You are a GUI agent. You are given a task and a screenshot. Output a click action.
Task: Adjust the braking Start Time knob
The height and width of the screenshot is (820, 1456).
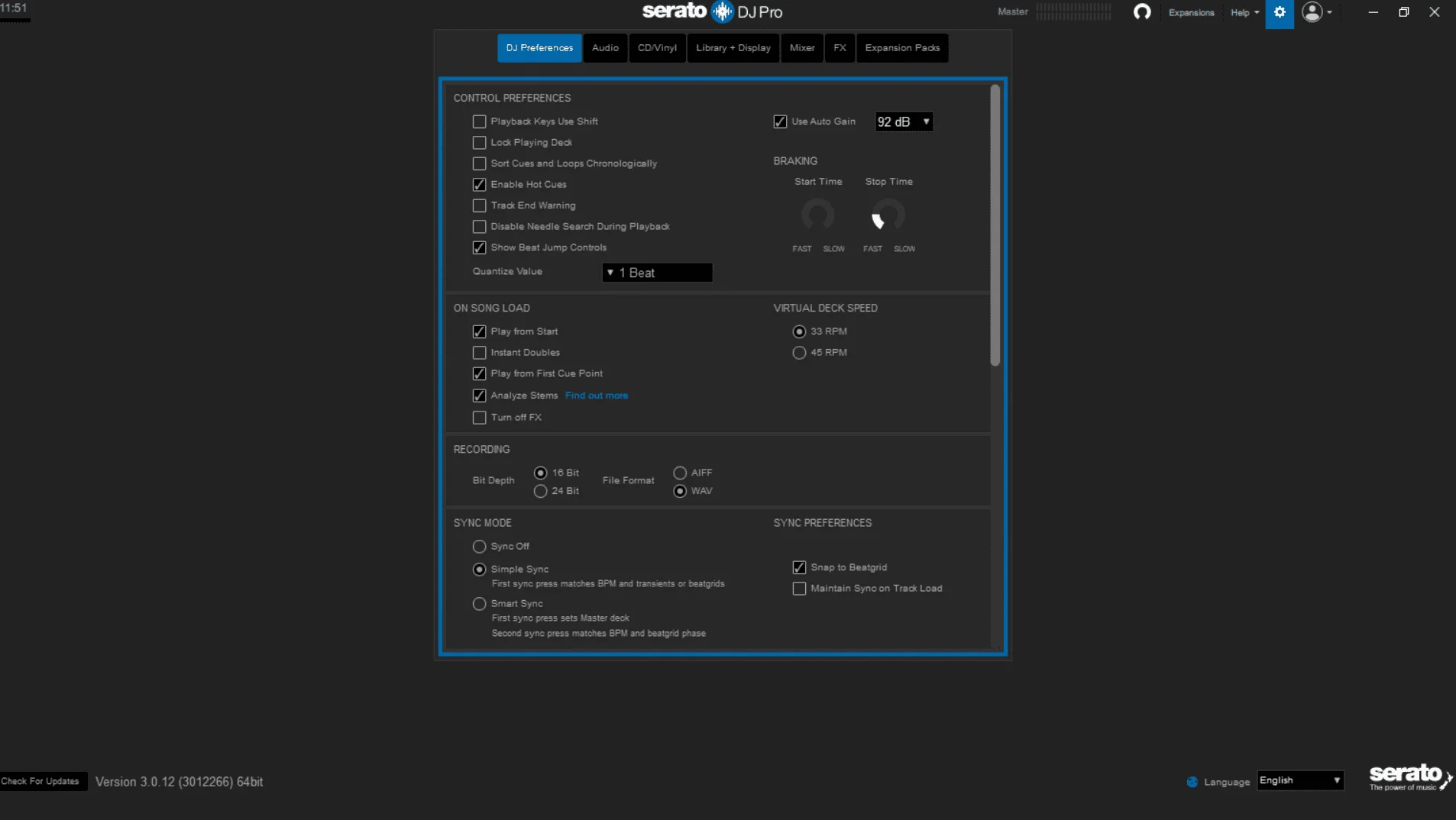pos(817,215)
